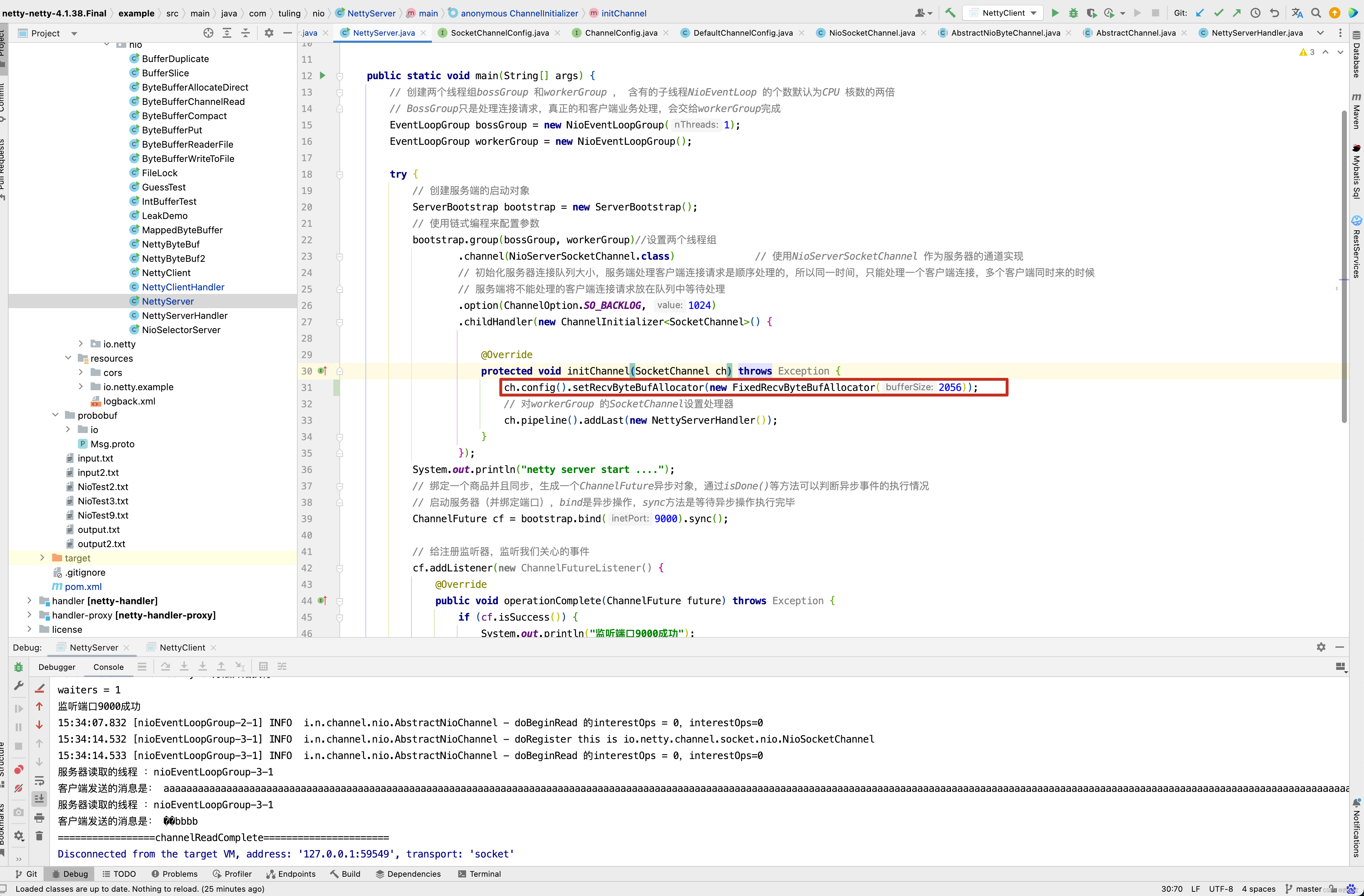1364x896 pixels.
Task: Open the translate plugin icon
Action: tap(1298, 12)
